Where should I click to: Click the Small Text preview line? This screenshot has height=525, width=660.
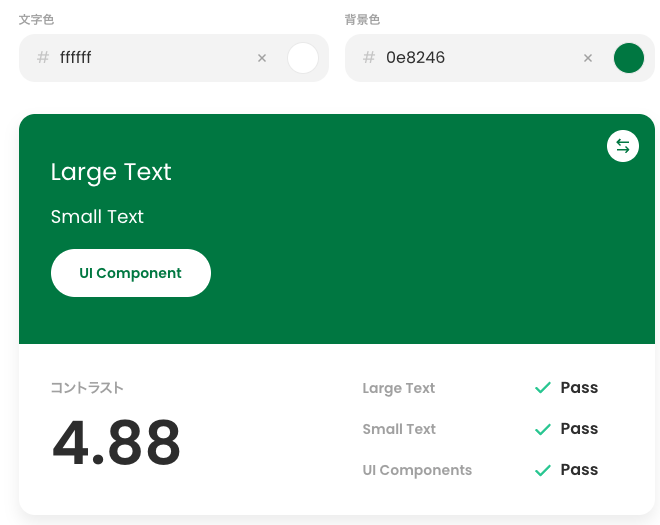tap(97, 217)
